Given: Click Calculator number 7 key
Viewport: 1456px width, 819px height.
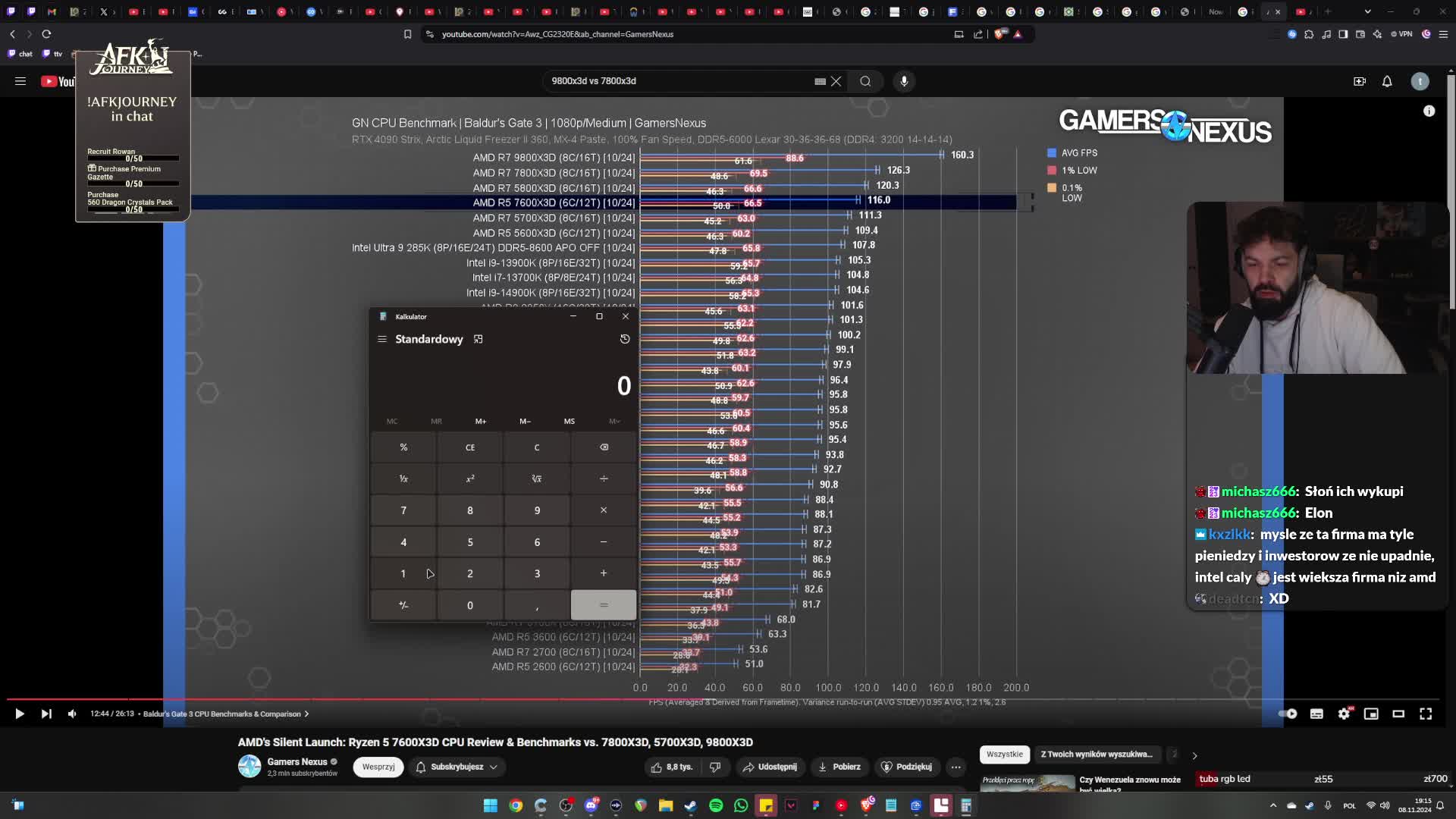Looking at the screenshot, I should tap(403, 510).
